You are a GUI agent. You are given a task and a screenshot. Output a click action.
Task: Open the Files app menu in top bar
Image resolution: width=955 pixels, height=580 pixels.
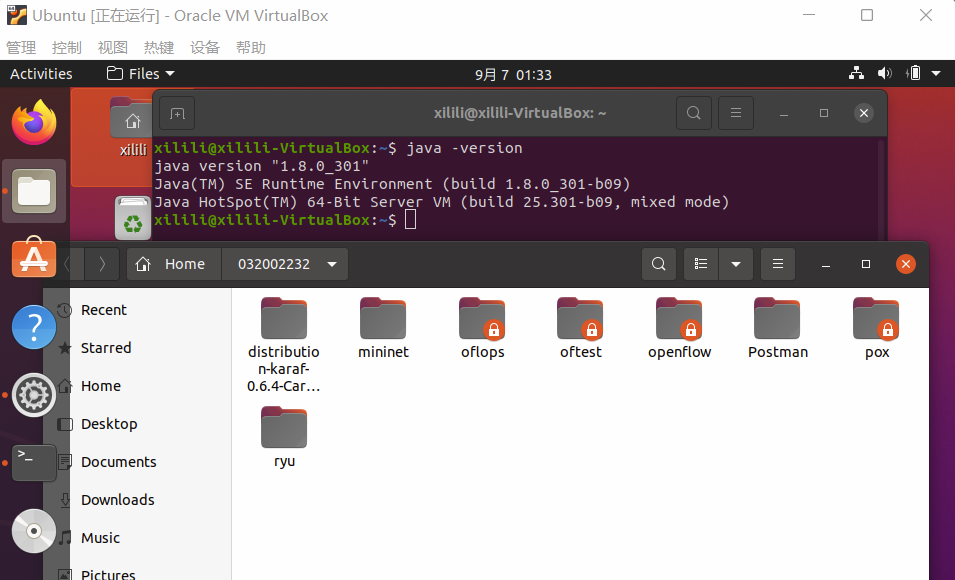point(141,74)
